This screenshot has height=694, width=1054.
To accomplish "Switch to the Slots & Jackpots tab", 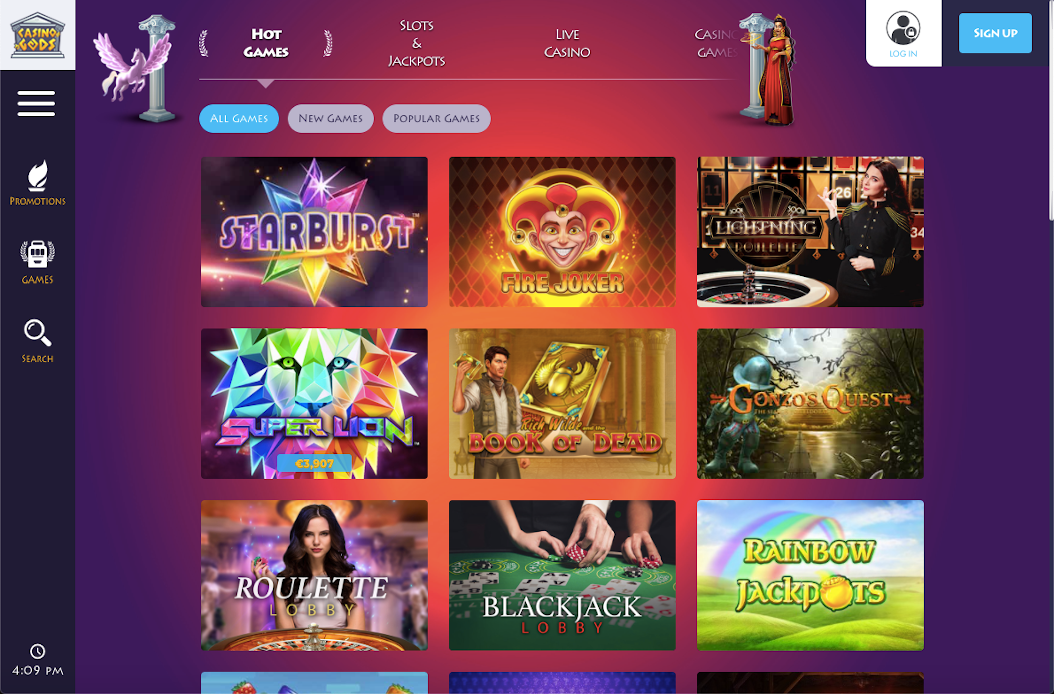I will (x=417, y=43).
